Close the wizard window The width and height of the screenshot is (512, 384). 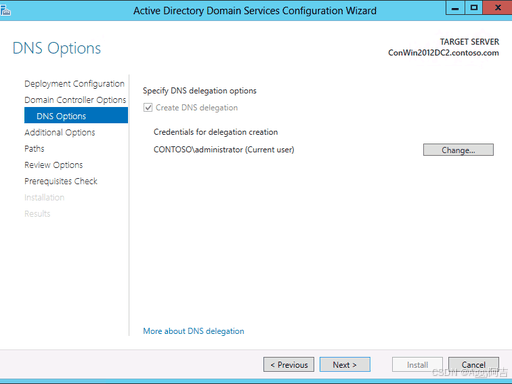[x=497, y=8]
